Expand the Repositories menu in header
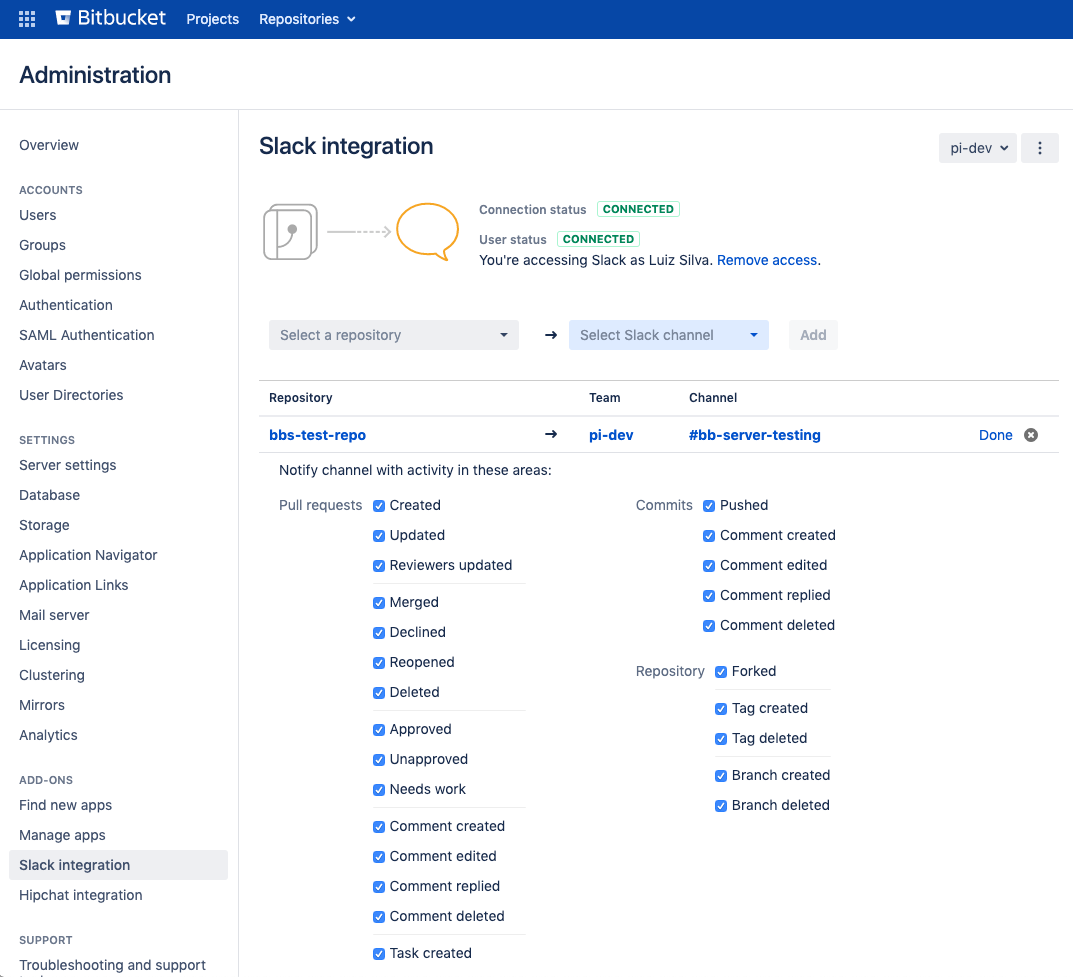1073x977 pixels. coord(307,19)
